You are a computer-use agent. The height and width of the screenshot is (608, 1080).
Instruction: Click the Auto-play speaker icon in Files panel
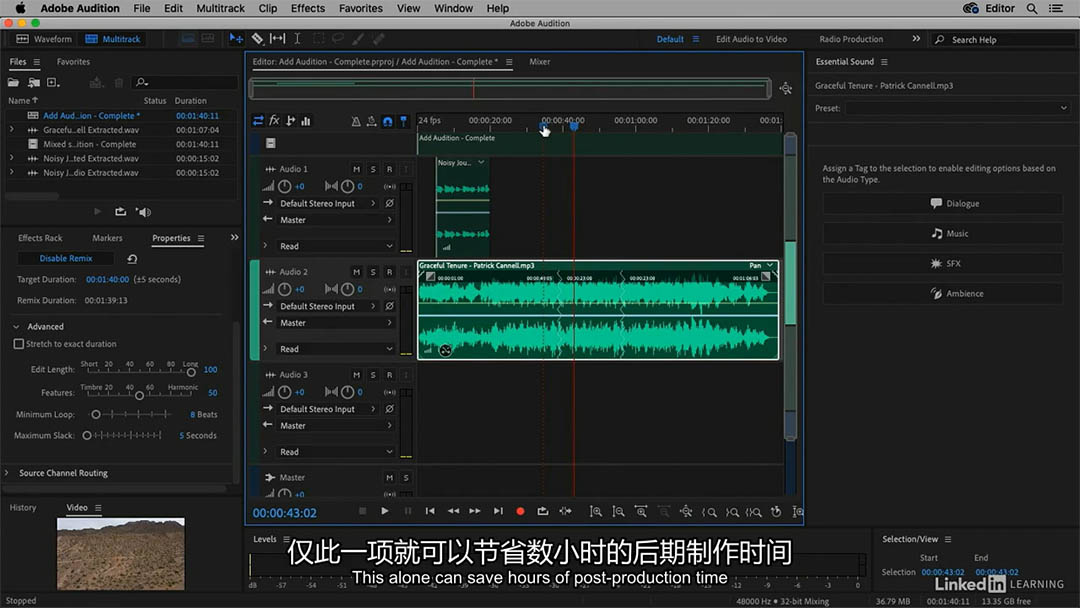click(143, 212)
